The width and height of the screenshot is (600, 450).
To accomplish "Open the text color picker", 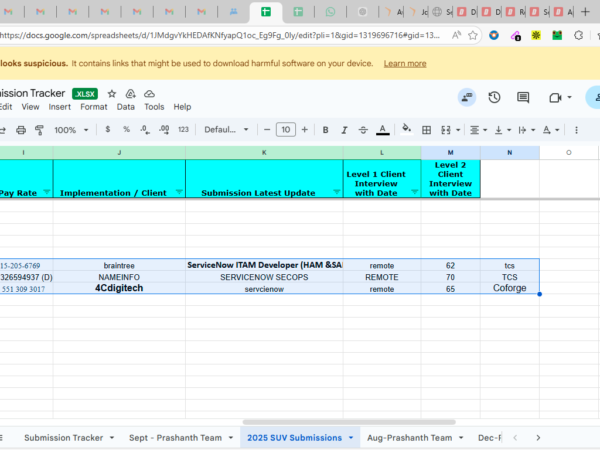I will point(382,129).
